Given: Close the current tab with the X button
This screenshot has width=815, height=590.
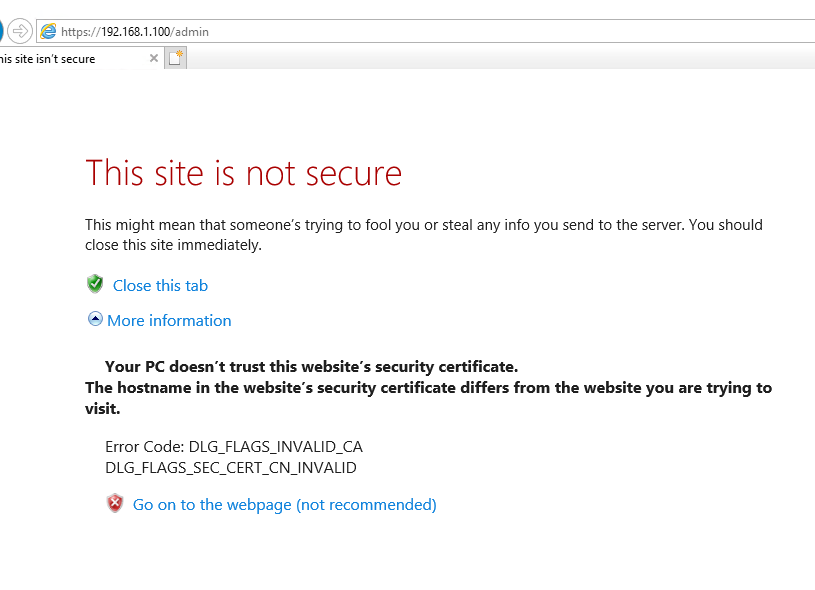Looking at the screenshot, I should (x=154, y=59).
